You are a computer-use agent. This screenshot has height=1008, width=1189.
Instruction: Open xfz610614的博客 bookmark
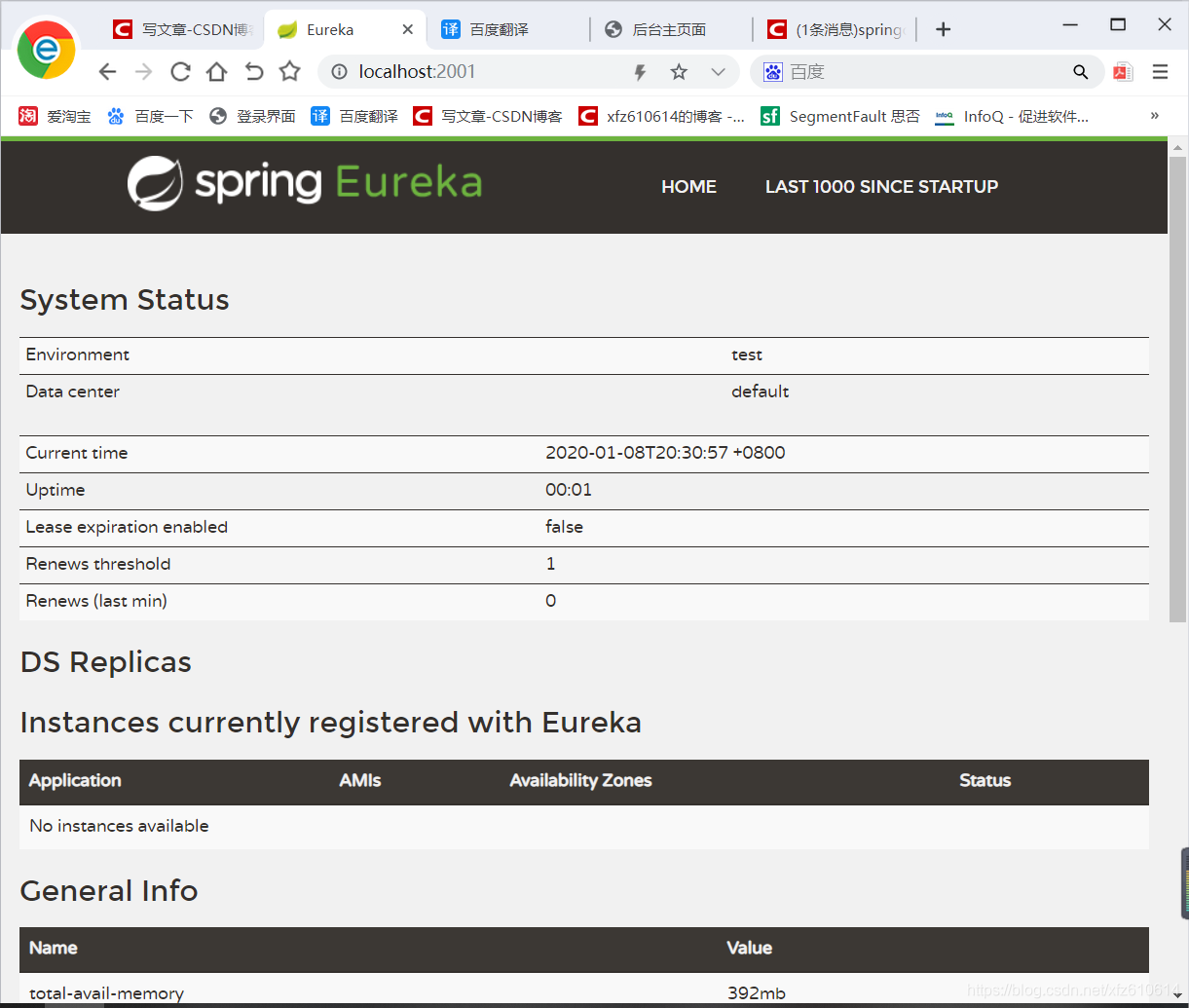pos(662,116)
